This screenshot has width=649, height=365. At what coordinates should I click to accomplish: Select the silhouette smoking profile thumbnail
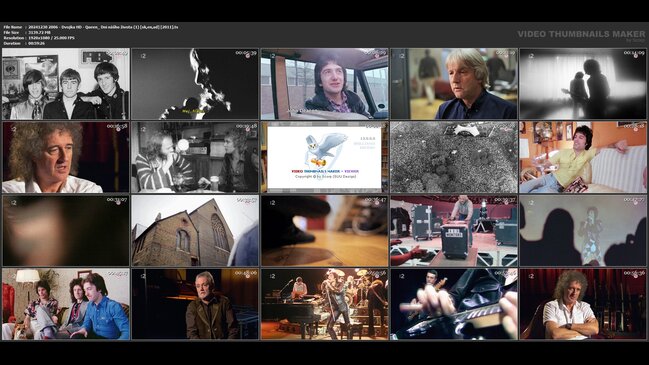[x=195, y=84]
